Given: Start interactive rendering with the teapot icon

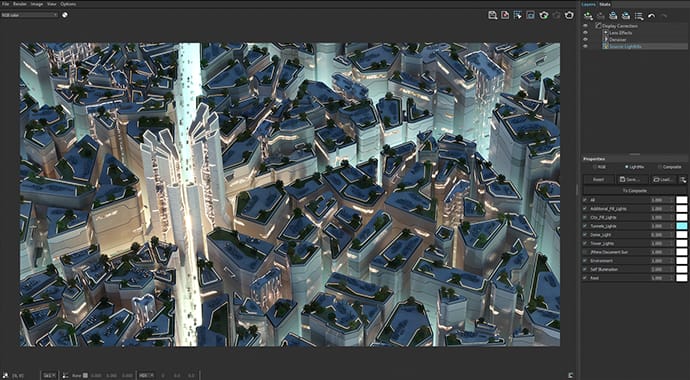Looking at the screenshot, I should (x=544, y=15).
